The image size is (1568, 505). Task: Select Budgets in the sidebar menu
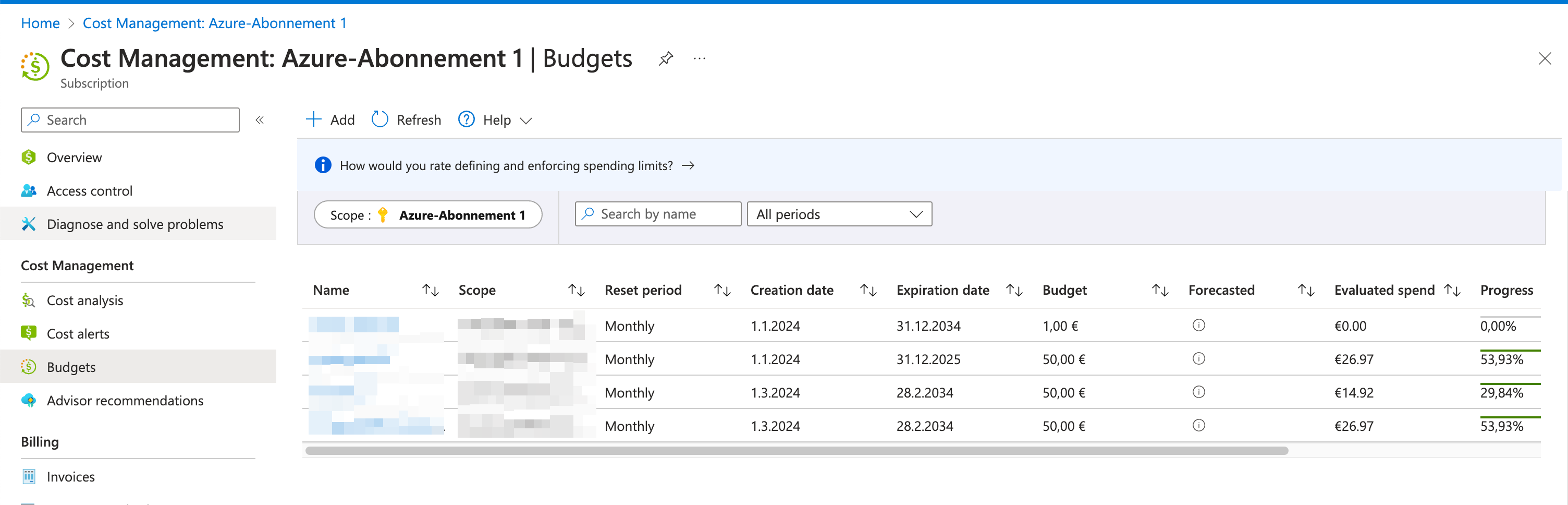tap(71, 367)
